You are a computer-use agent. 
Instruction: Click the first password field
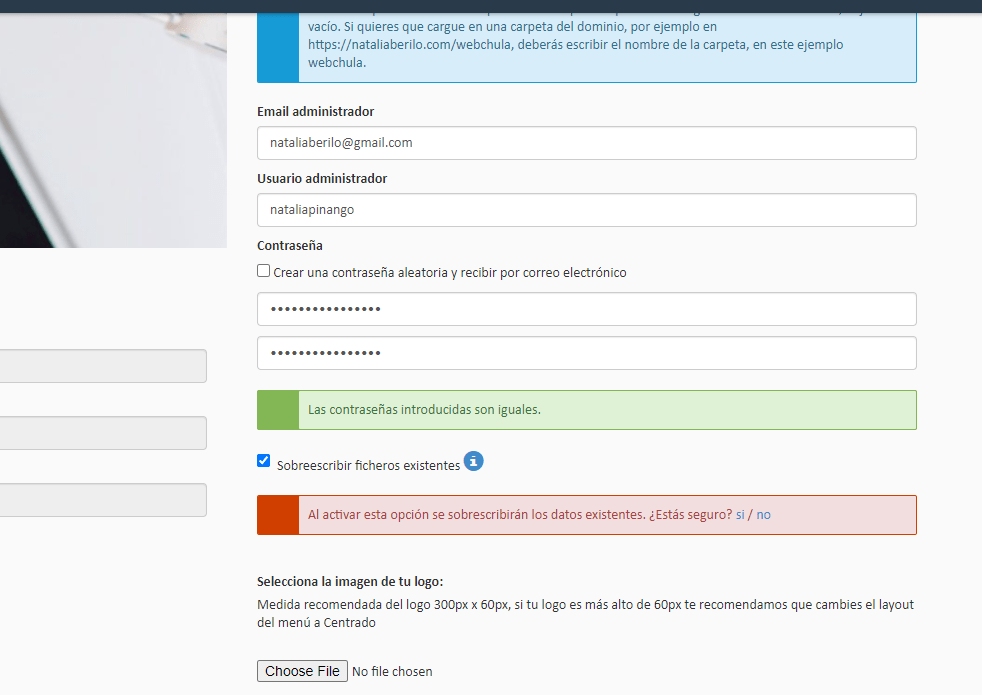click(x=587, y=309)
